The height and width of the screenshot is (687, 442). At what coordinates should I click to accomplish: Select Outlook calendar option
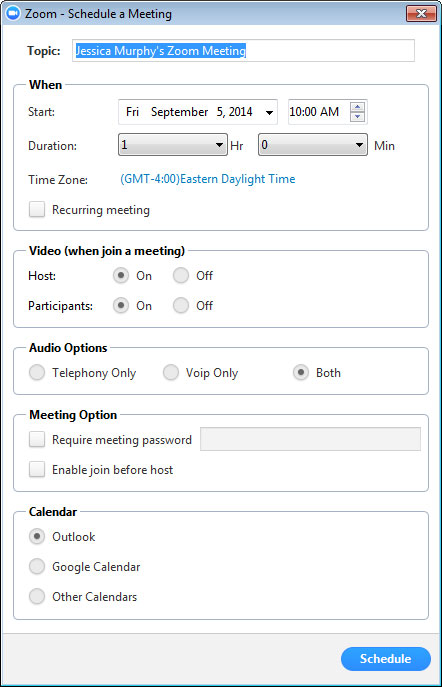[x=37, y=536]
